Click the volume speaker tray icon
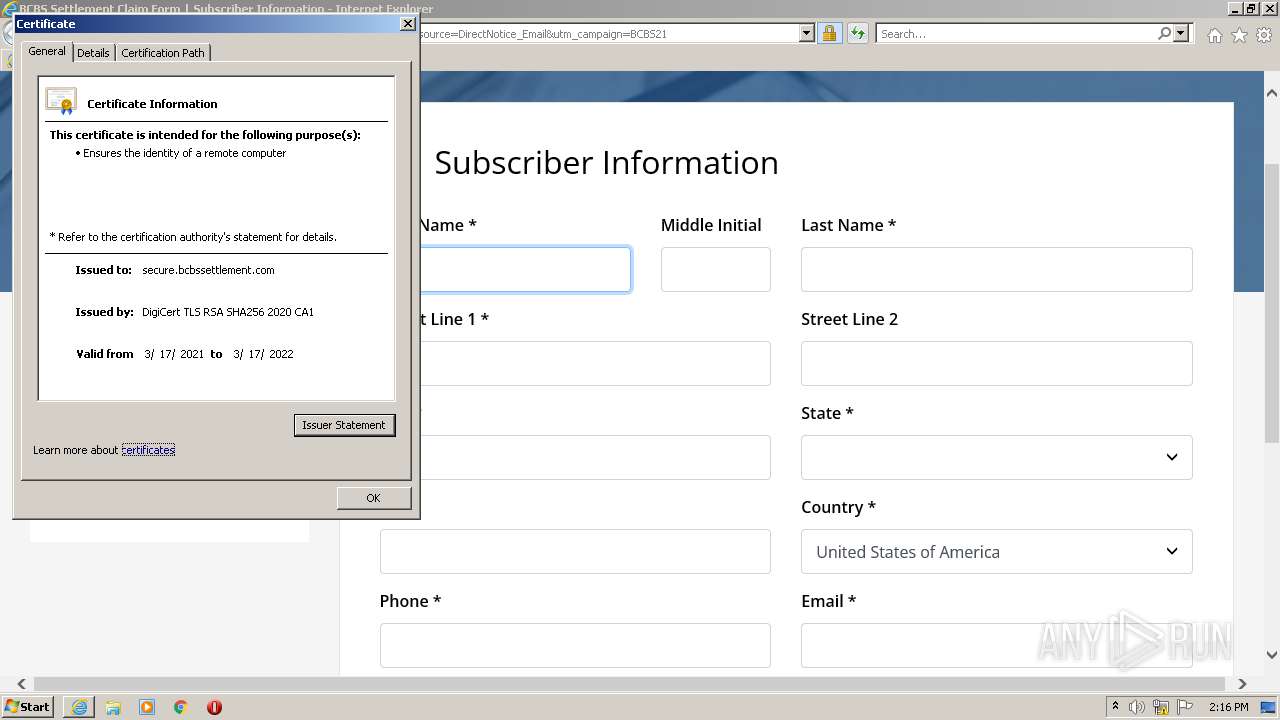Viewport: 1280px width, 720px height. click(1137, 707)
